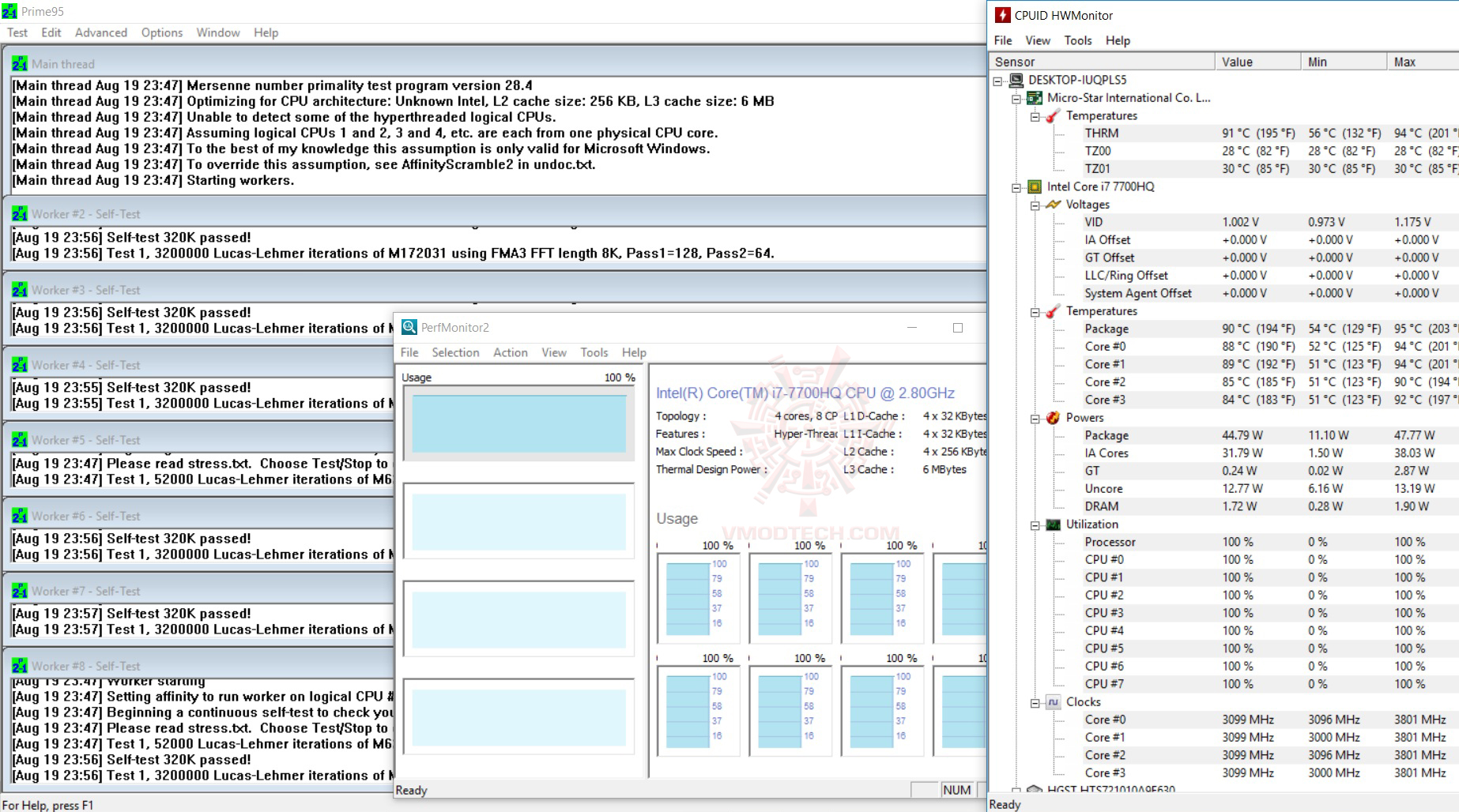Click the Worker #4 window icon
Screen dimensions: 1459x812
pos(20,365)
